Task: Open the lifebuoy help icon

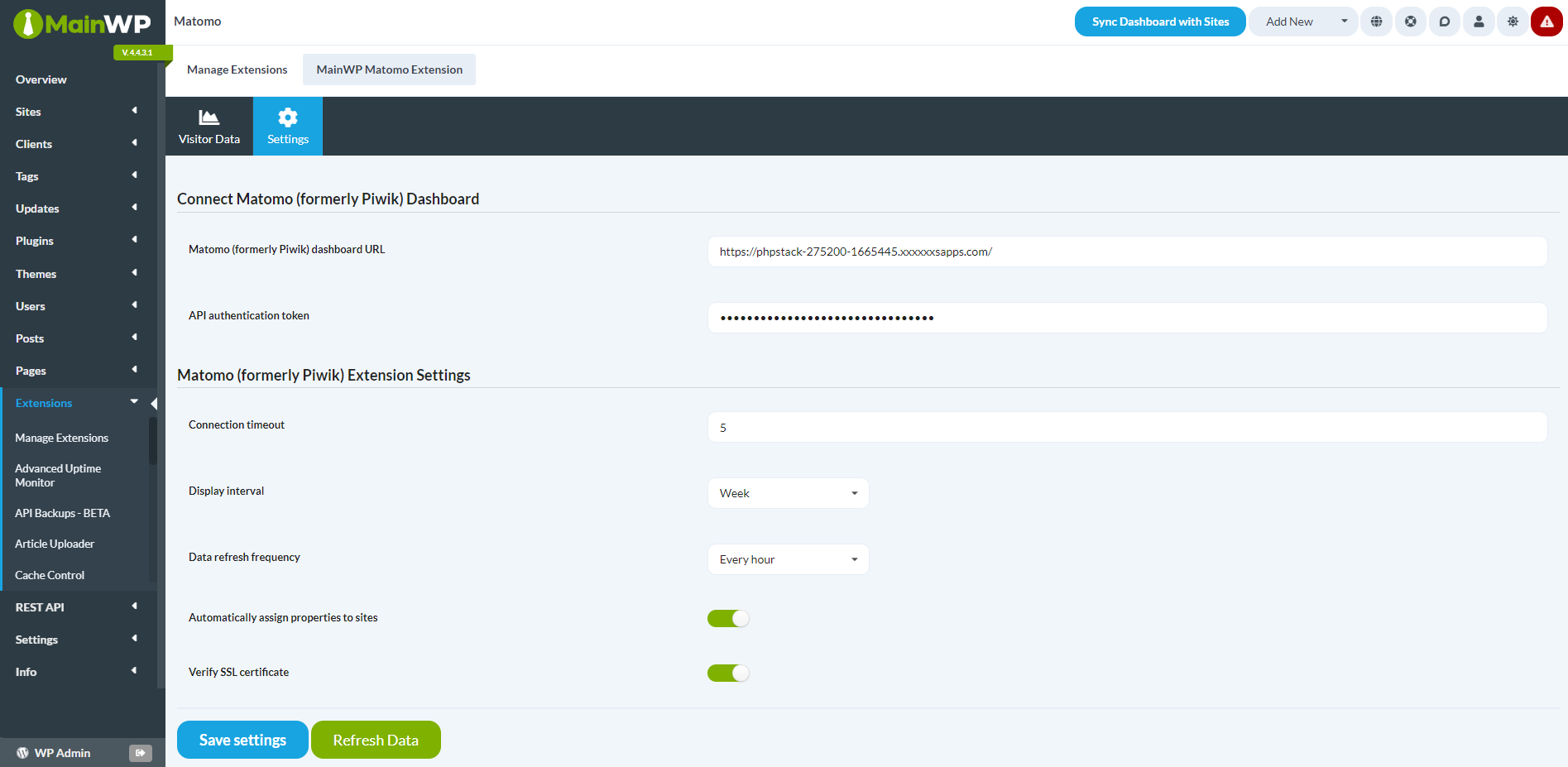Action: [1410, 22]
